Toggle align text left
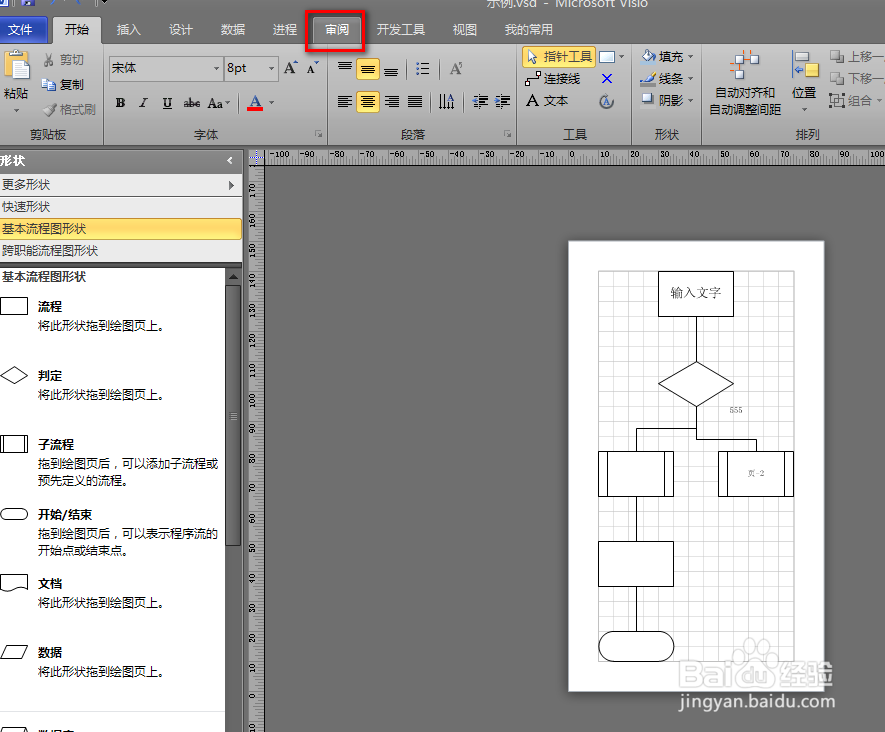This screenshot has height=732, width=885. click(x=345, y=102)
